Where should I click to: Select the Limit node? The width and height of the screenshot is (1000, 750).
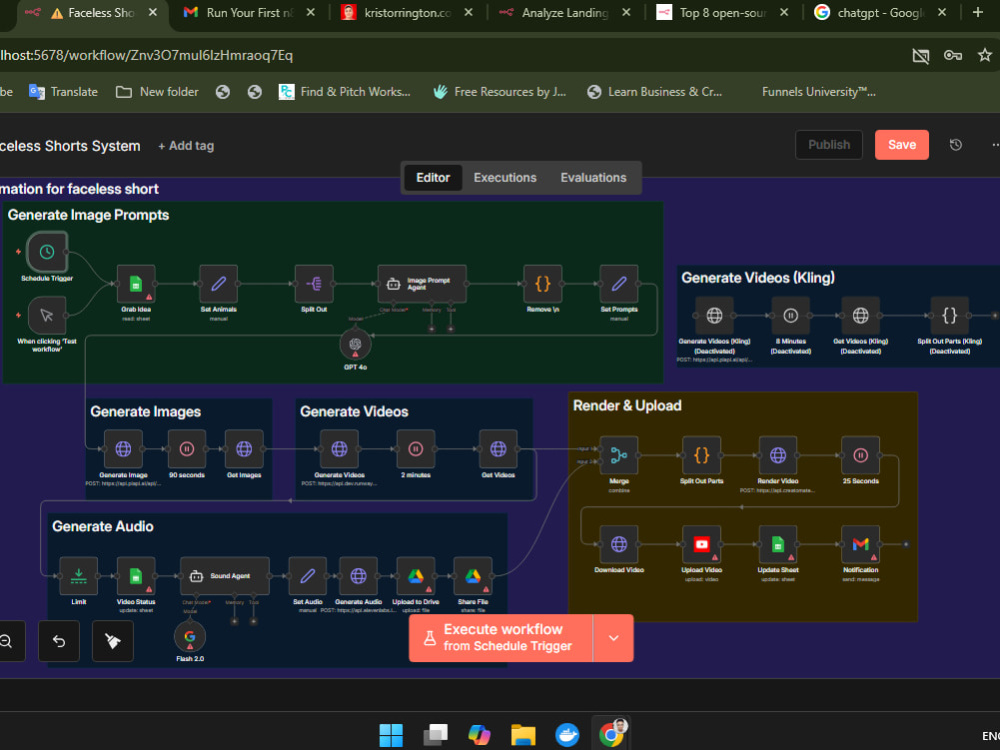[78, 576]
